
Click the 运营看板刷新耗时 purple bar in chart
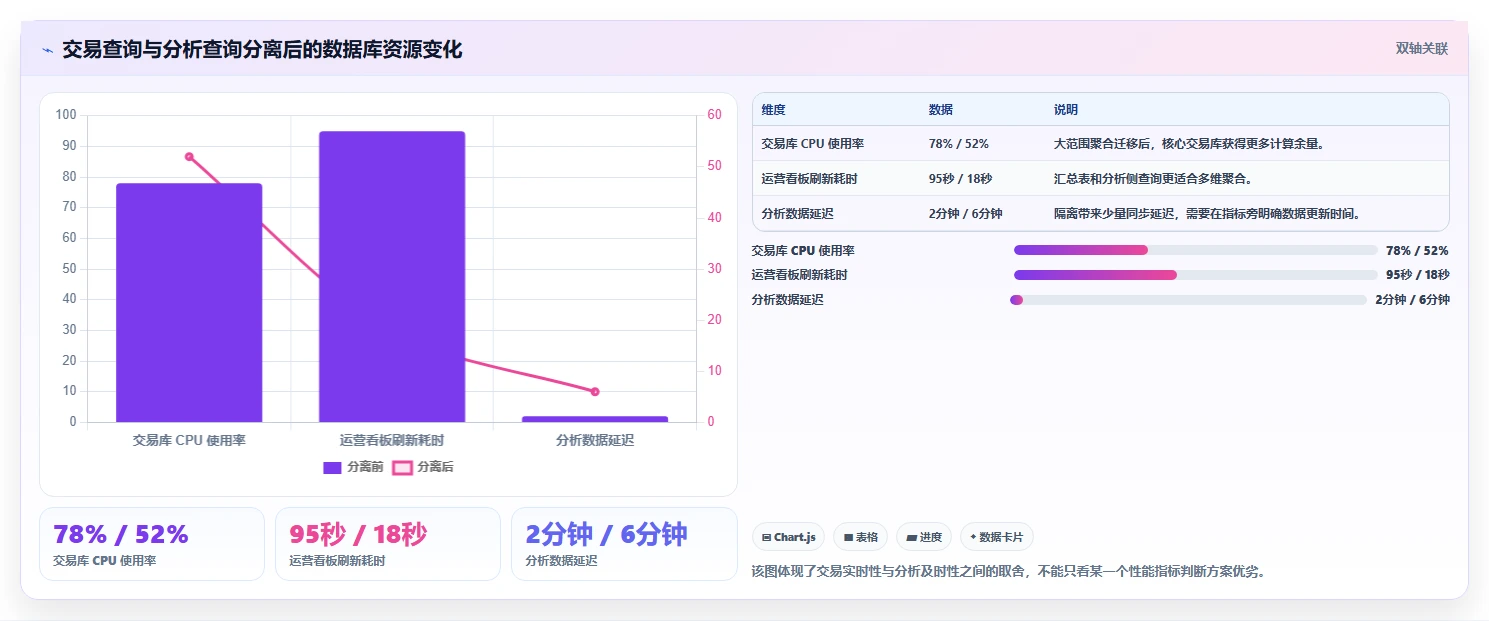(392, 276)
